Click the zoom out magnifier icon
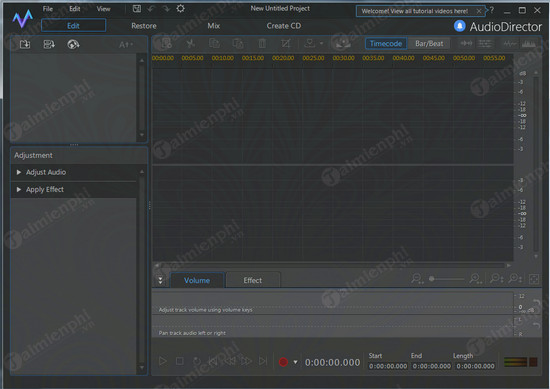The image size is (550, 389). click(417, 279)
